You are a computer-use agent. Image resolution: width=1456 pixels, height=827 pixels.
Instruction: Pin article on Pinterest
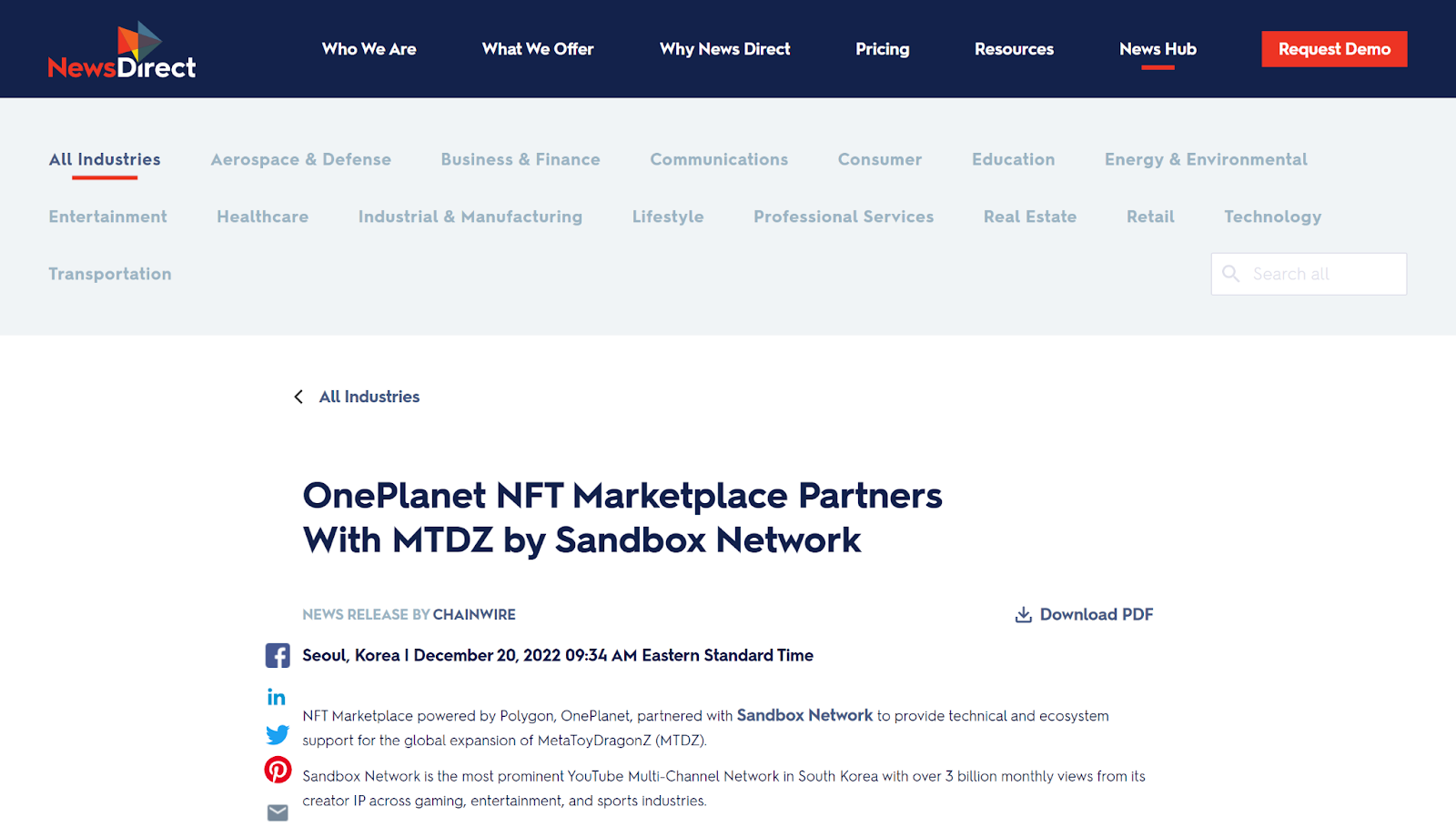click(278, 770)
